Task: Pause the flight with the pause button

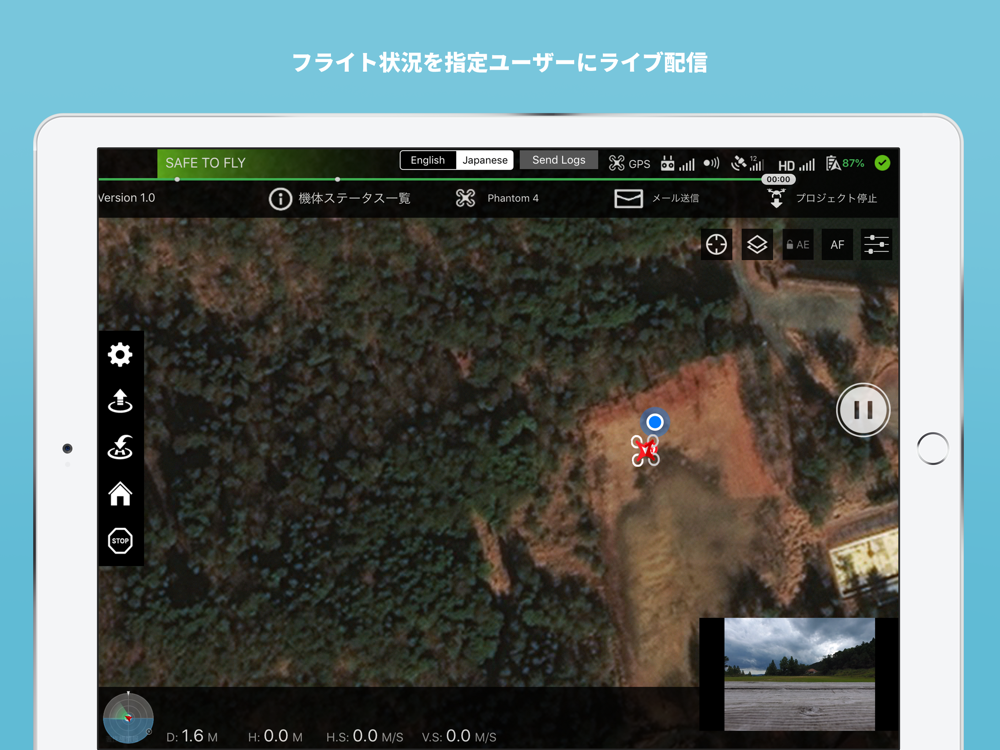Action: pyautogui.click(x=863, y=410)
